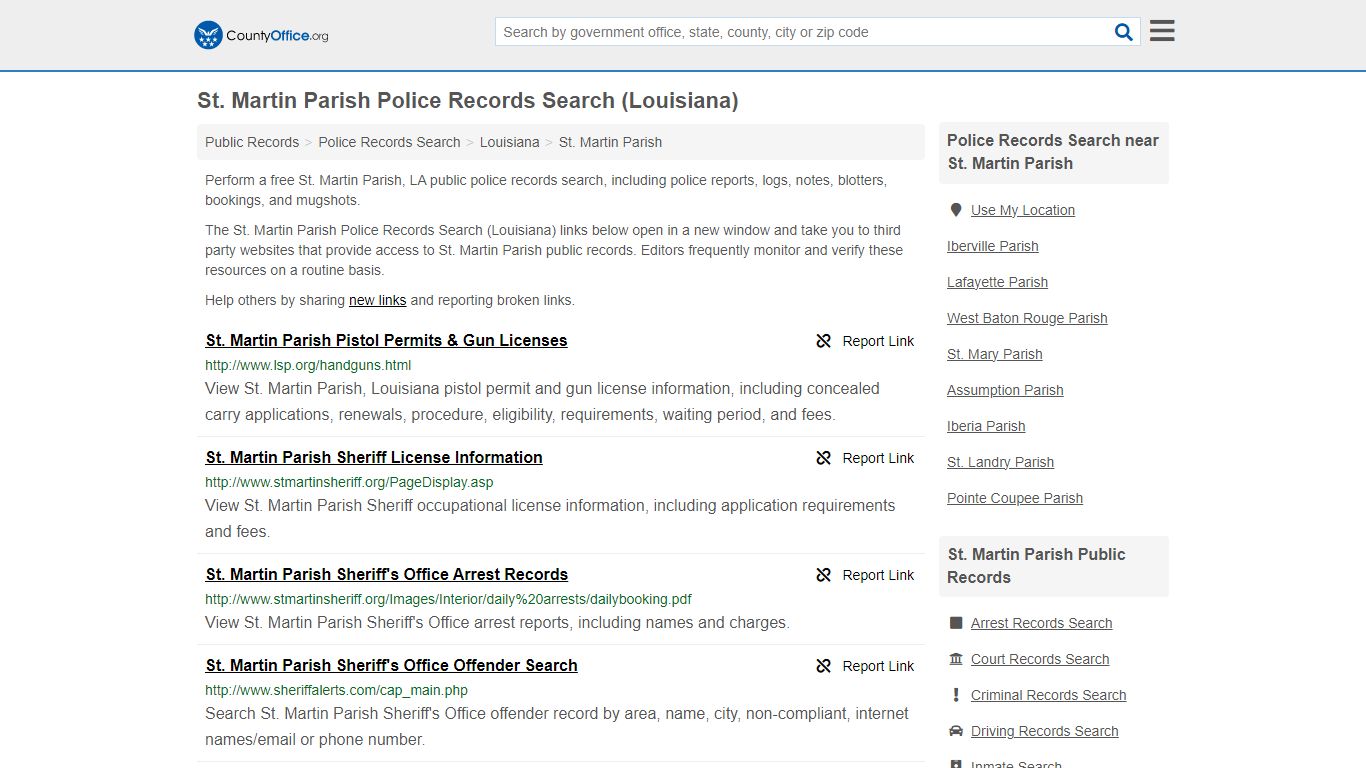Open Court Records Search link
The width and height of the screenshot is (1366, 768).
pyautogui.click(x=1040, y=659)
